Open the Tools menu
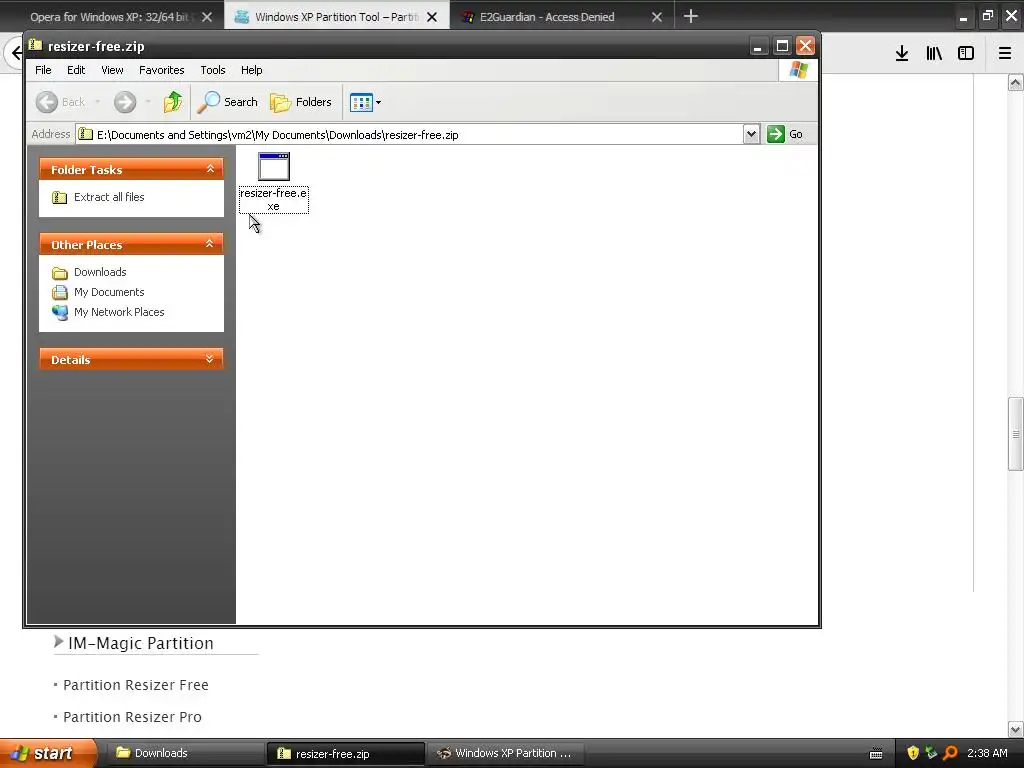 (213, 70)
